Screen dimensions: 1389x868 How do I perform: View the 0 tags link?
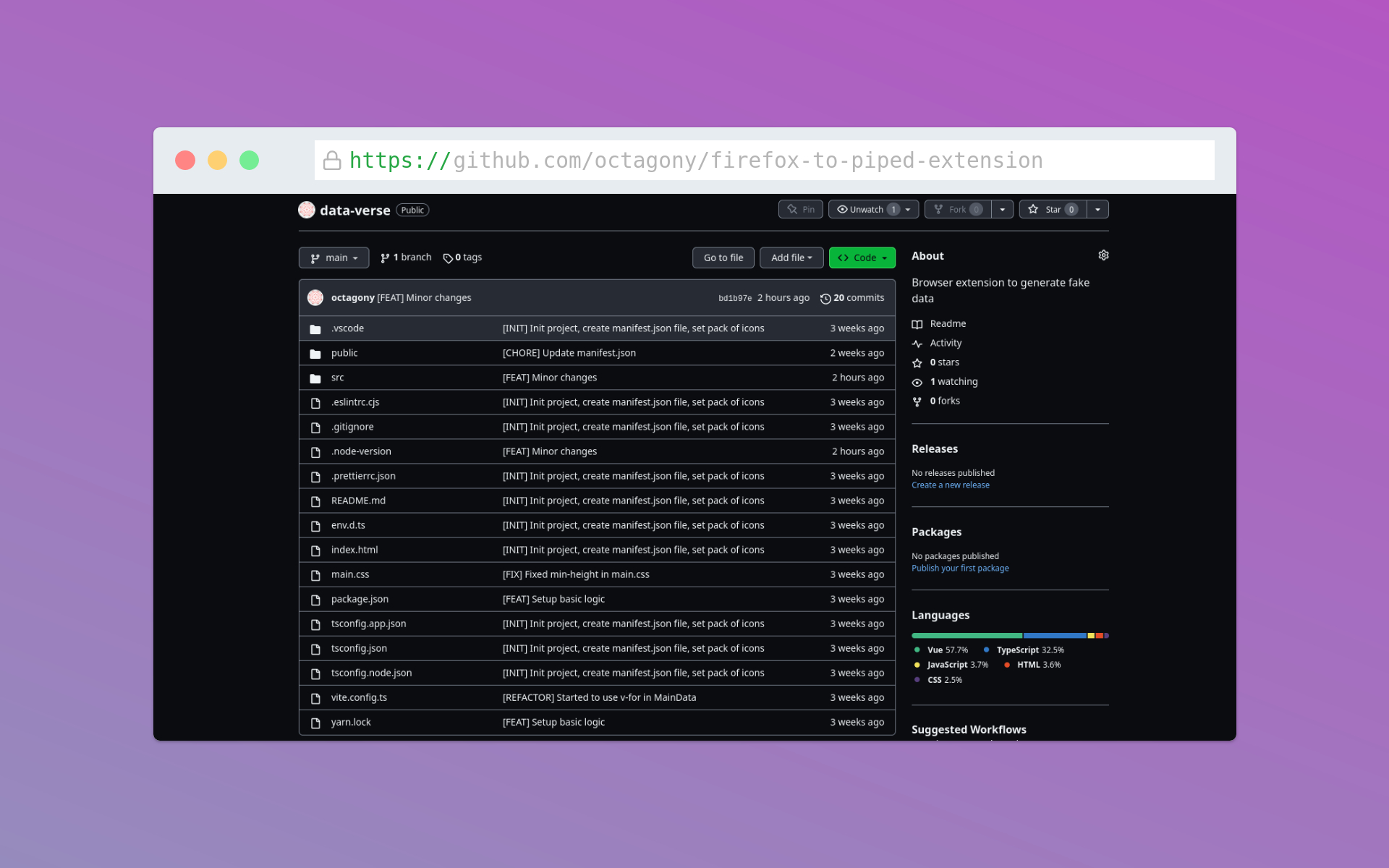462,258
